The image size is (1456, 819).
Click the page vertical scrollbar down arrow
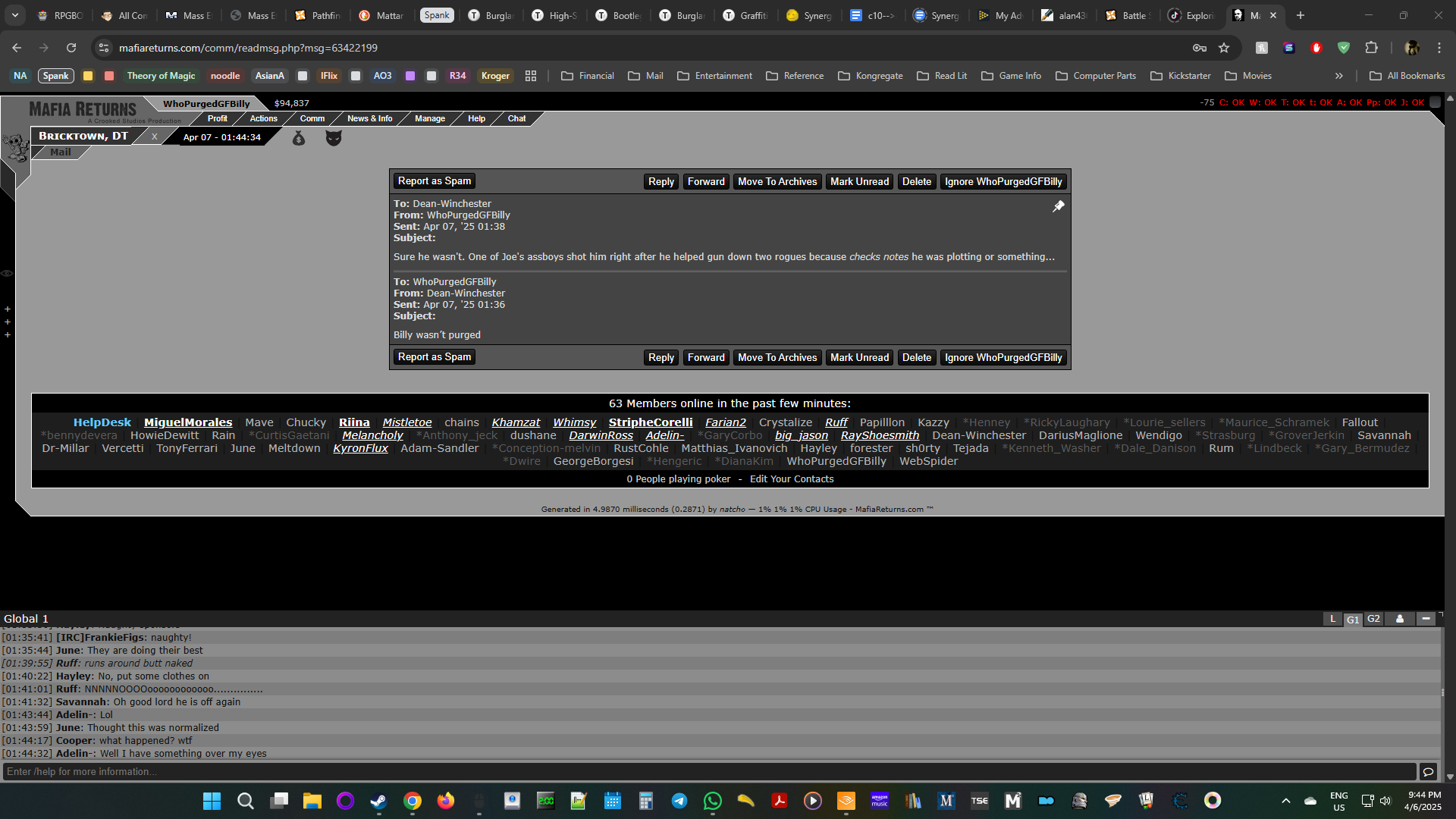click(x=1450, y=777)
